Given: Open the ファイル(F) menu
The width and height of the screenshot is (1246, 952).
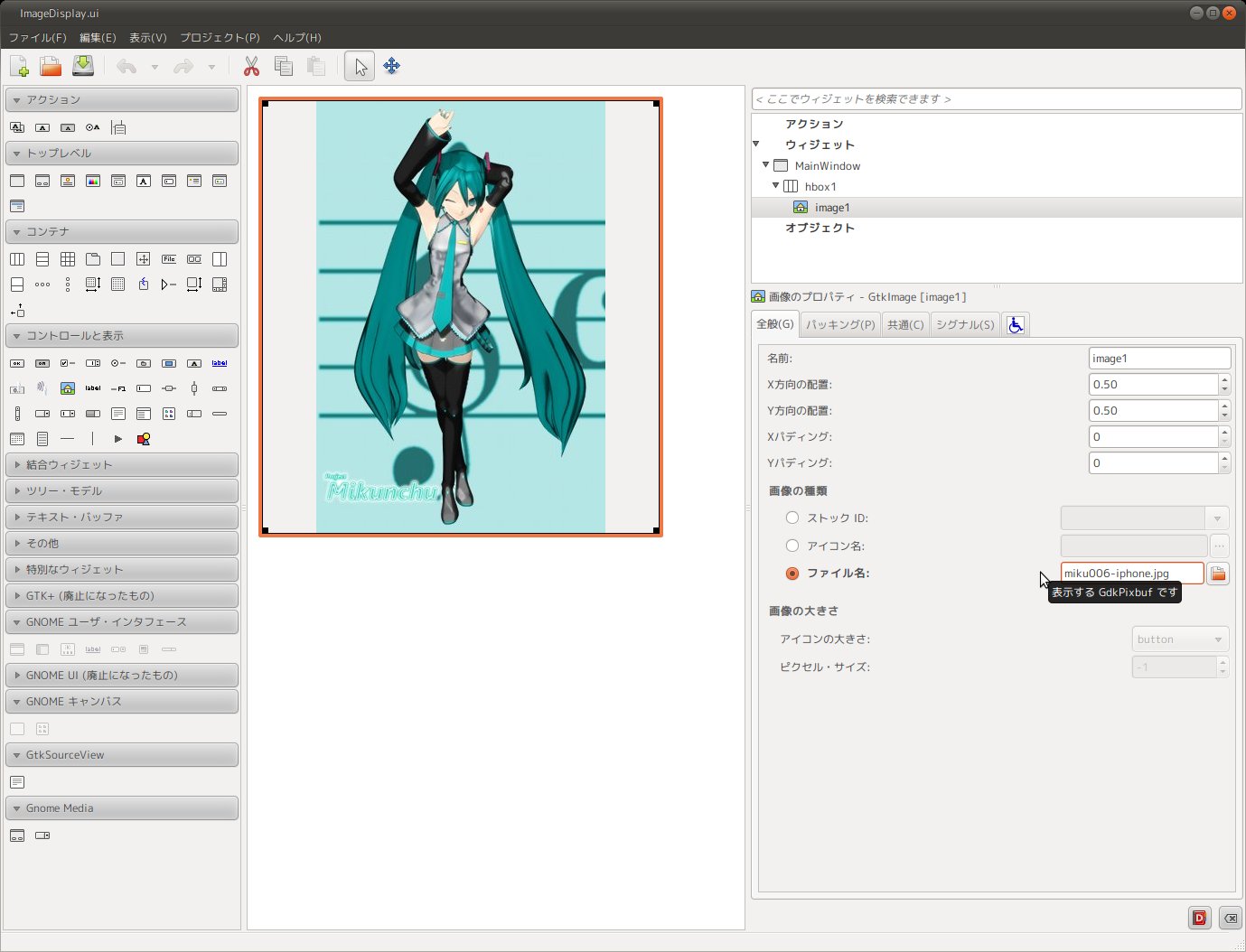Looking at the screenshot, I should tap(38, 38).
